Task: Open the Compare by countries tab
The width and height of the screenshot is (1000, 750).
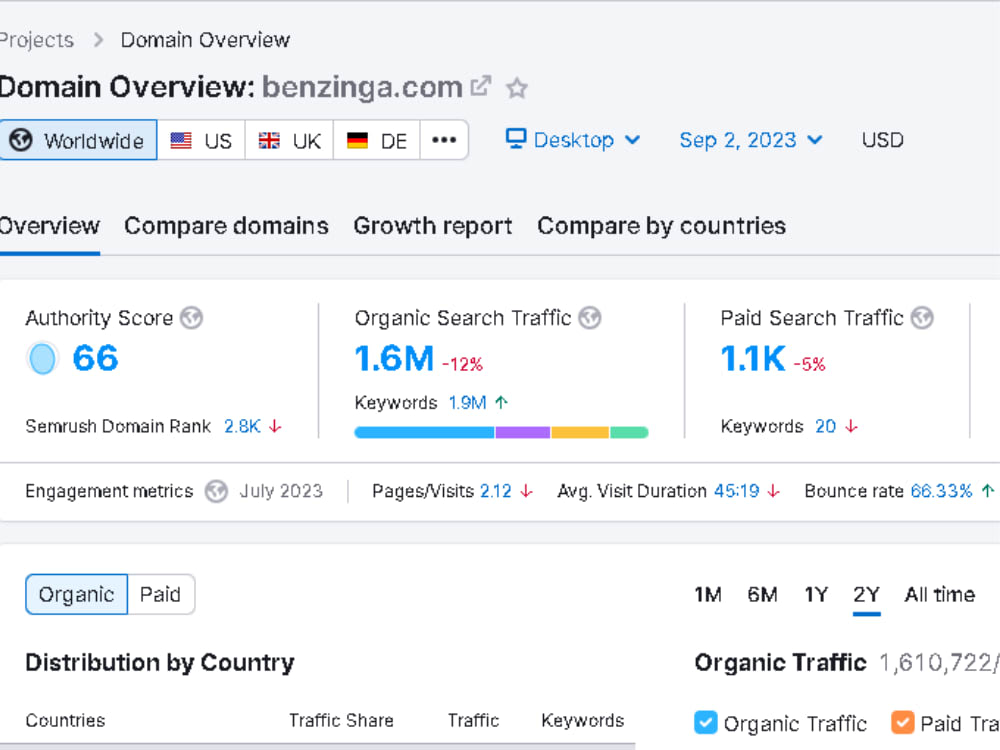Action: 661,226
